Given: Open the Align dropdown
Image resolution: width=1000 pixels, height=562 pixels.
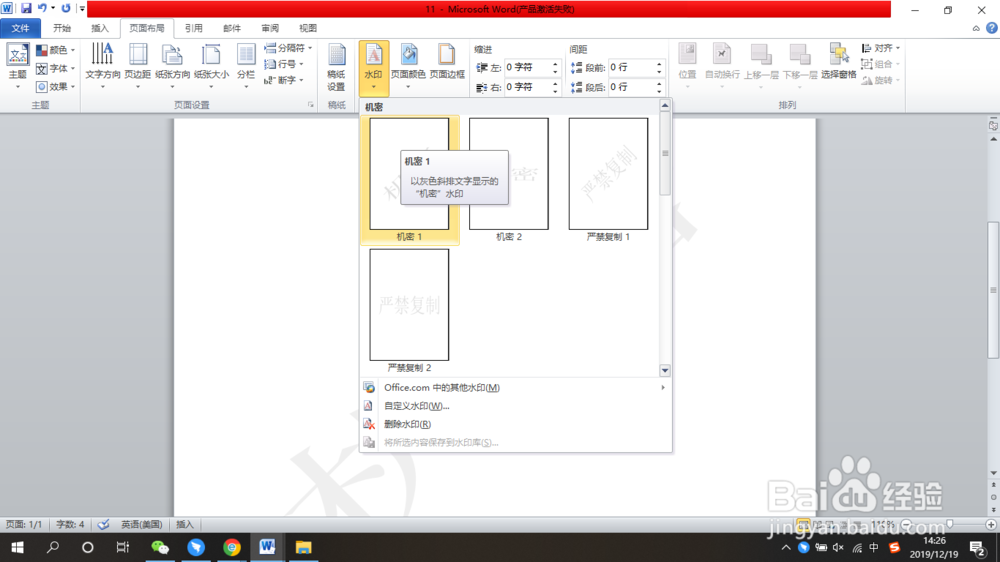Looking at the screenshot, I should (x=880, y=48).
